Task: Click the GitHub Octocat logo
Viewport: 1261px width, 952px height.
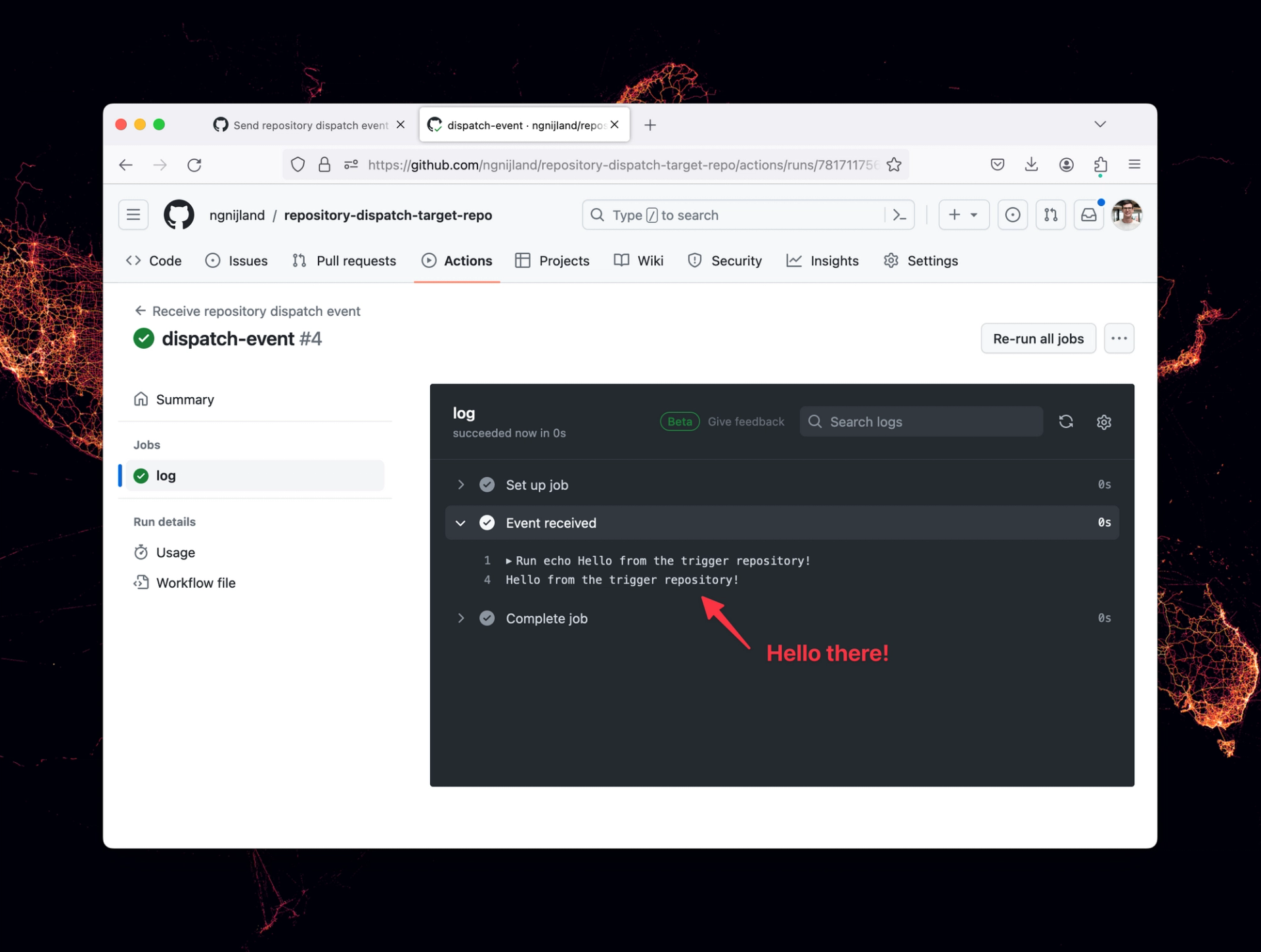Action: point(179,215)
